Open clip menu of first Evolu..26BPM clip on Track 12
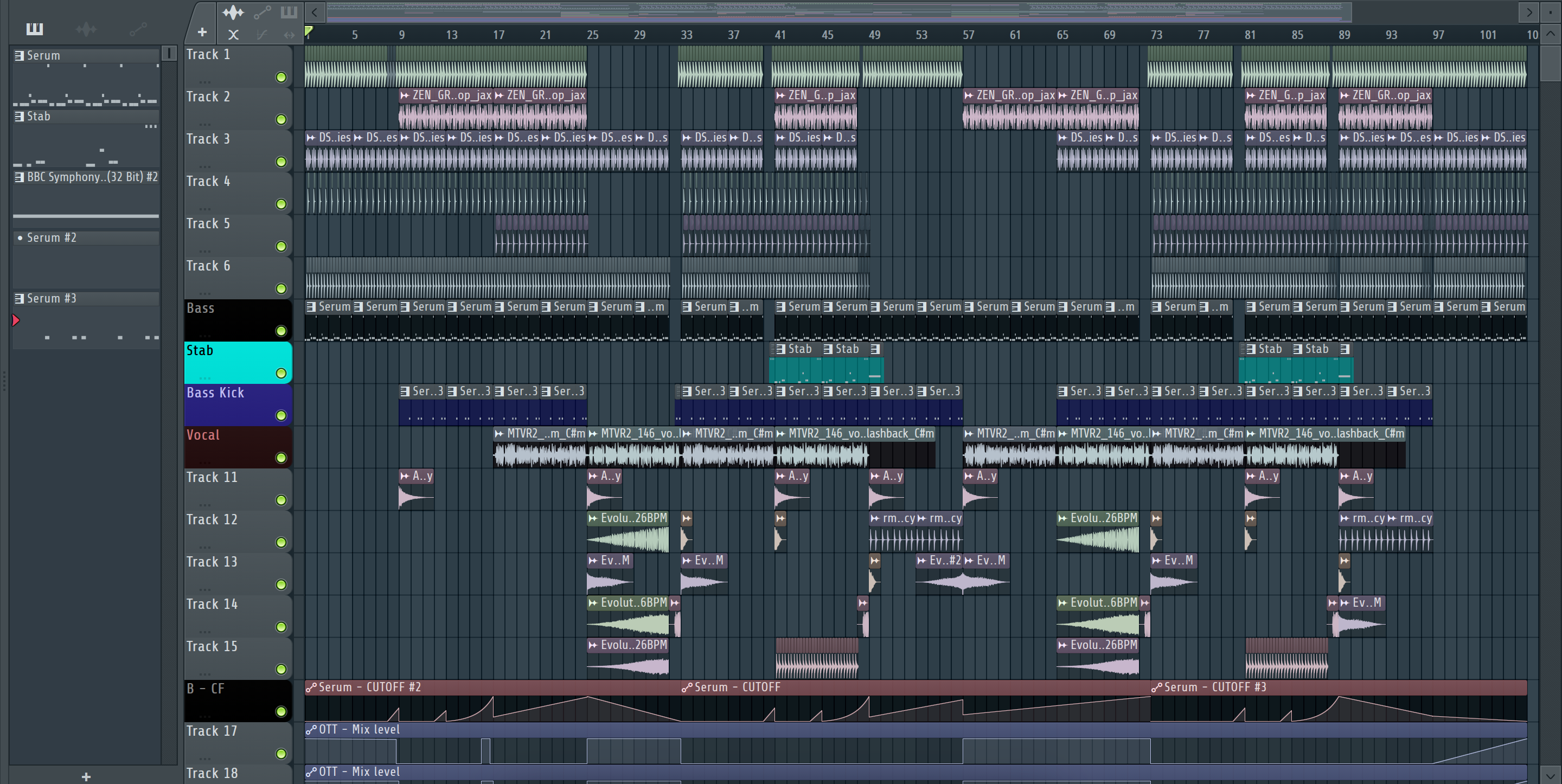Image resolution: width=1562 pixels, height=784 pixels. coord(593,518)
